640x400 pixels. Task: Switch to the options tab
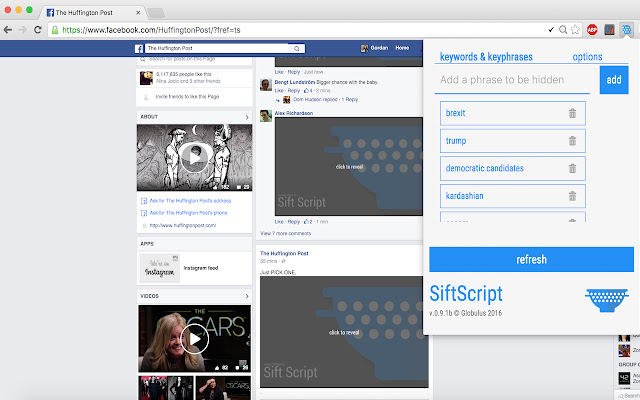(x=587, y=57)
